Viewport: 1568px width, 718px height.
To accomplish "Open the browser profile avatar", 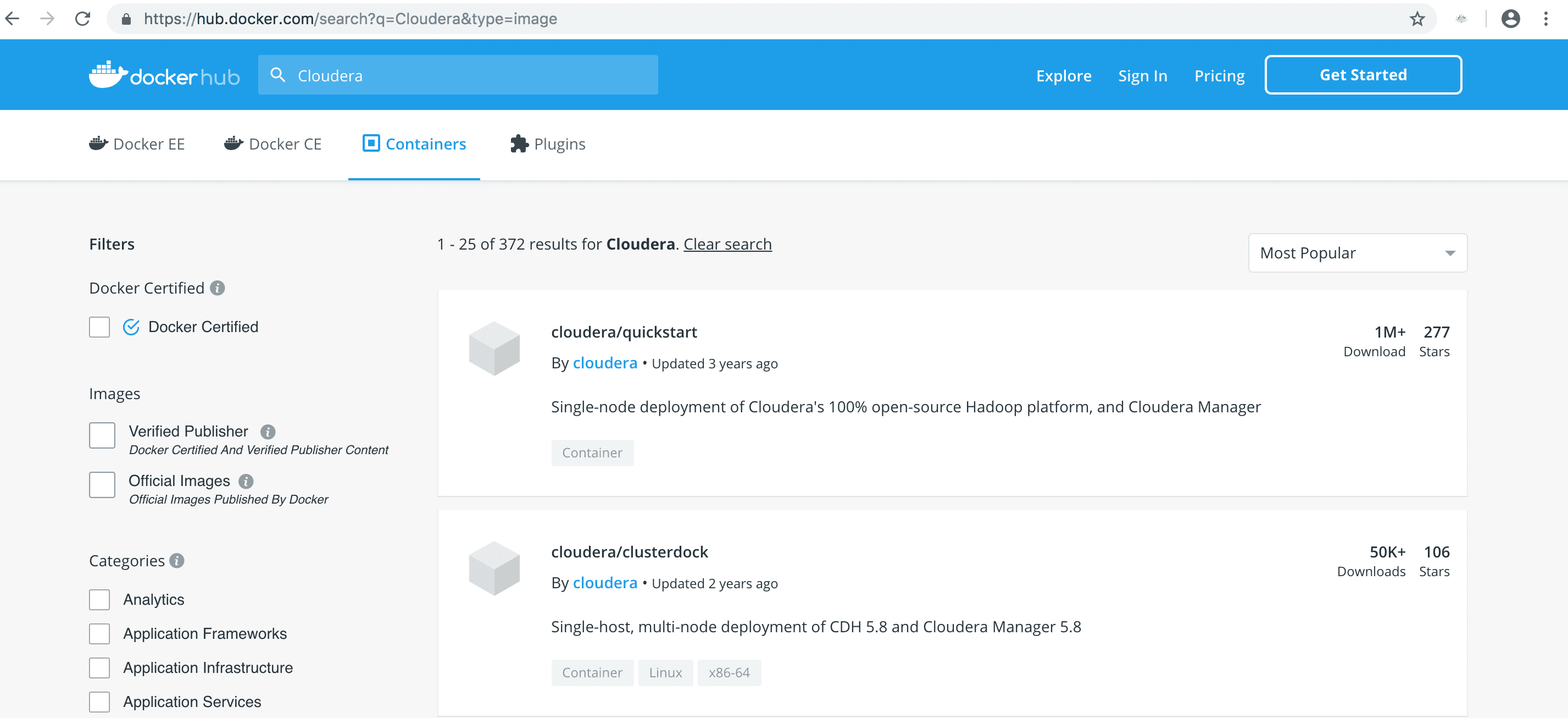I will (1510, 19).
